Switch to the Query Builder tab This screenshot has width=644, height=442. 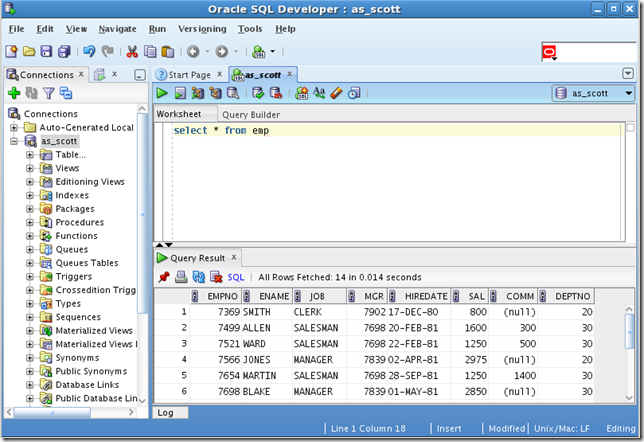click(x=250, y=115)
